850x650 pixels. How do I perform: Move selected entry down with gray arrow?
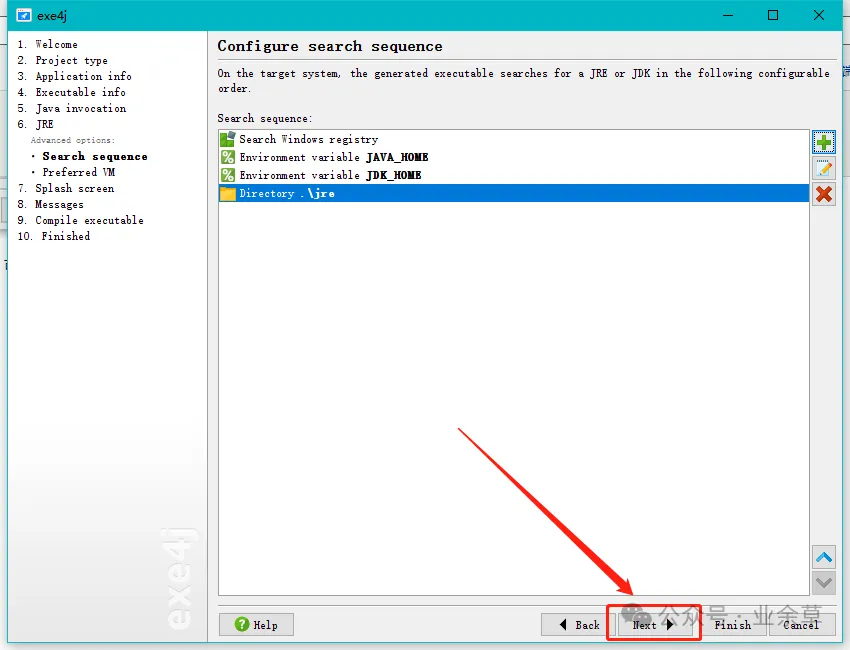click(x=823, y=583)
